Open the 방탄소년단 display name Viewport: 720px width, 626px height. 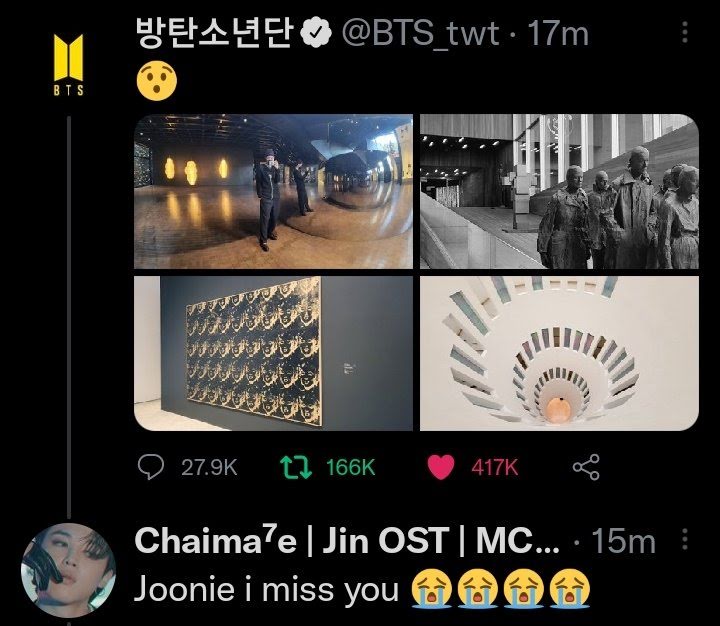(x=215, y=33)
